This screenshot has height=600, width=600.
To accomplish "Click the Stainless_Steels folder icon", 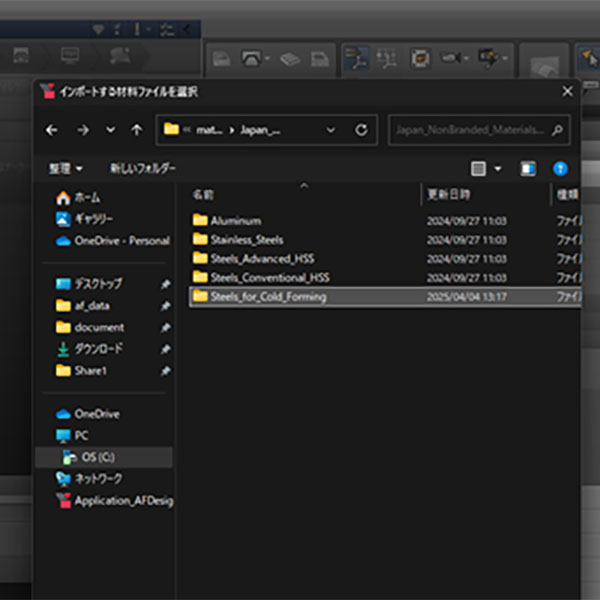I will [x=200, y=239].
